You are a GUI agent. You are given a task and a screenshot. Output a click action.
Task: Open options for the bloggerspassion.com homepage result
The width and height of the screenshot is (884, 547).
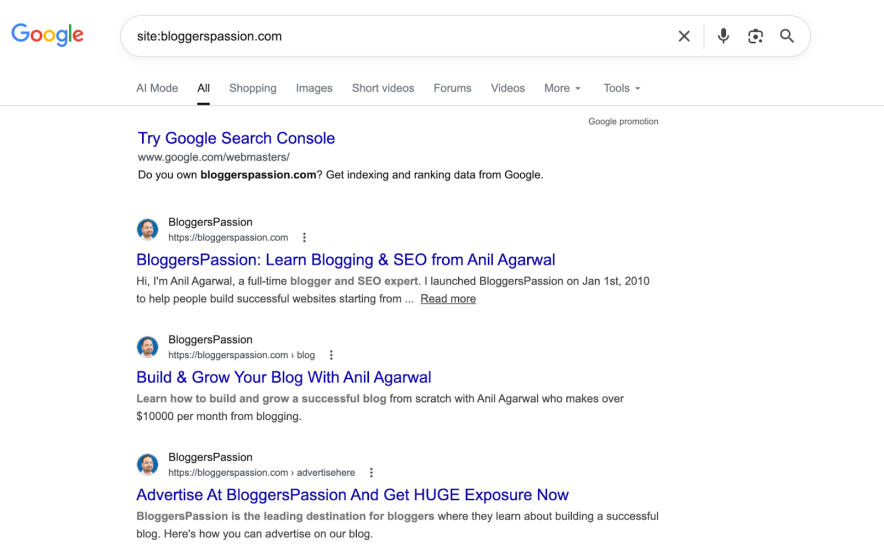pos(305,238)
